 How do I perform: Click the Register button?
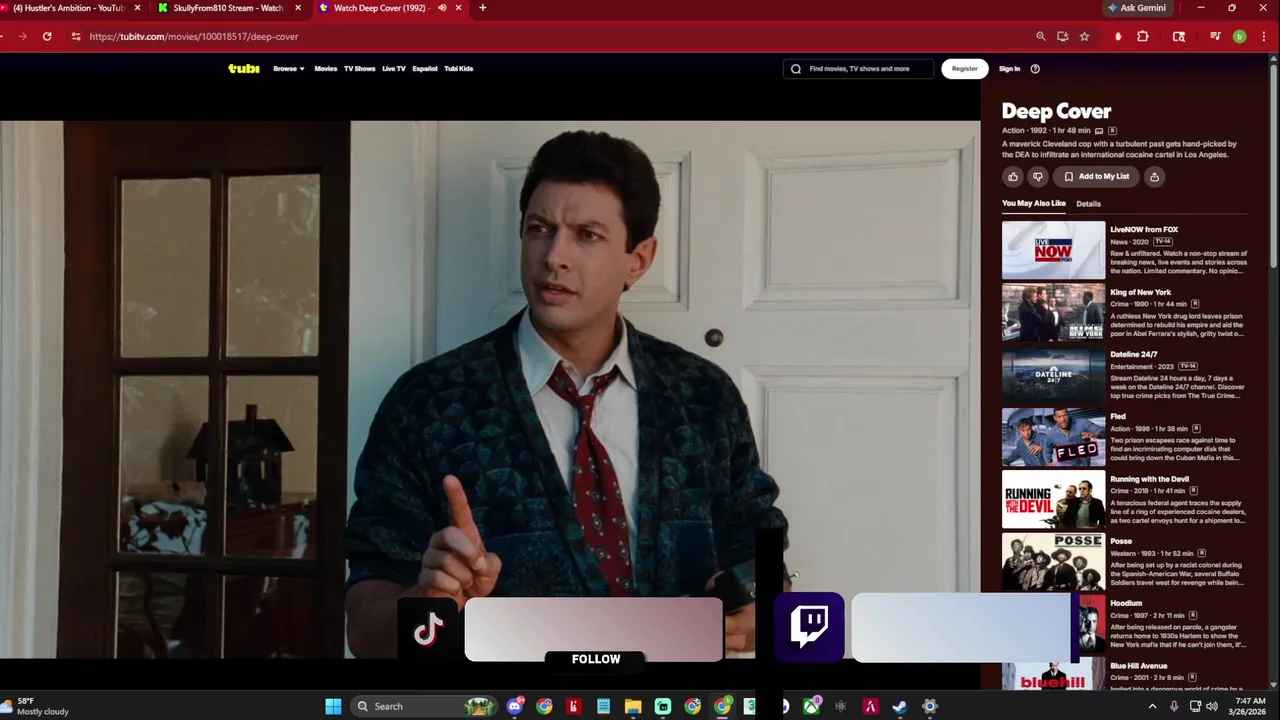pyautogui.click(x=965, y=69)
